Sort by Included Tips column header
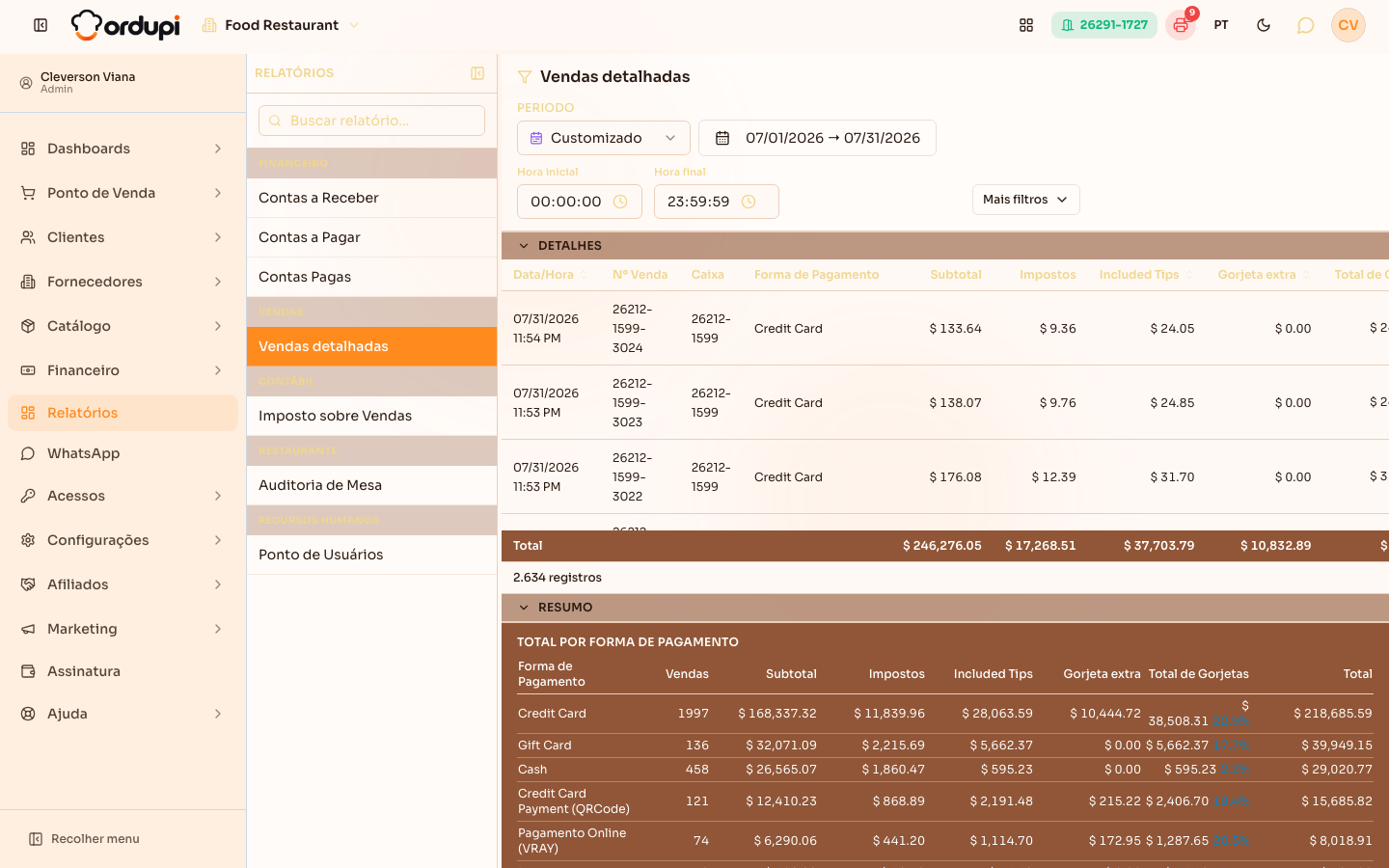1389x868 pixels. click(1146, 275)
